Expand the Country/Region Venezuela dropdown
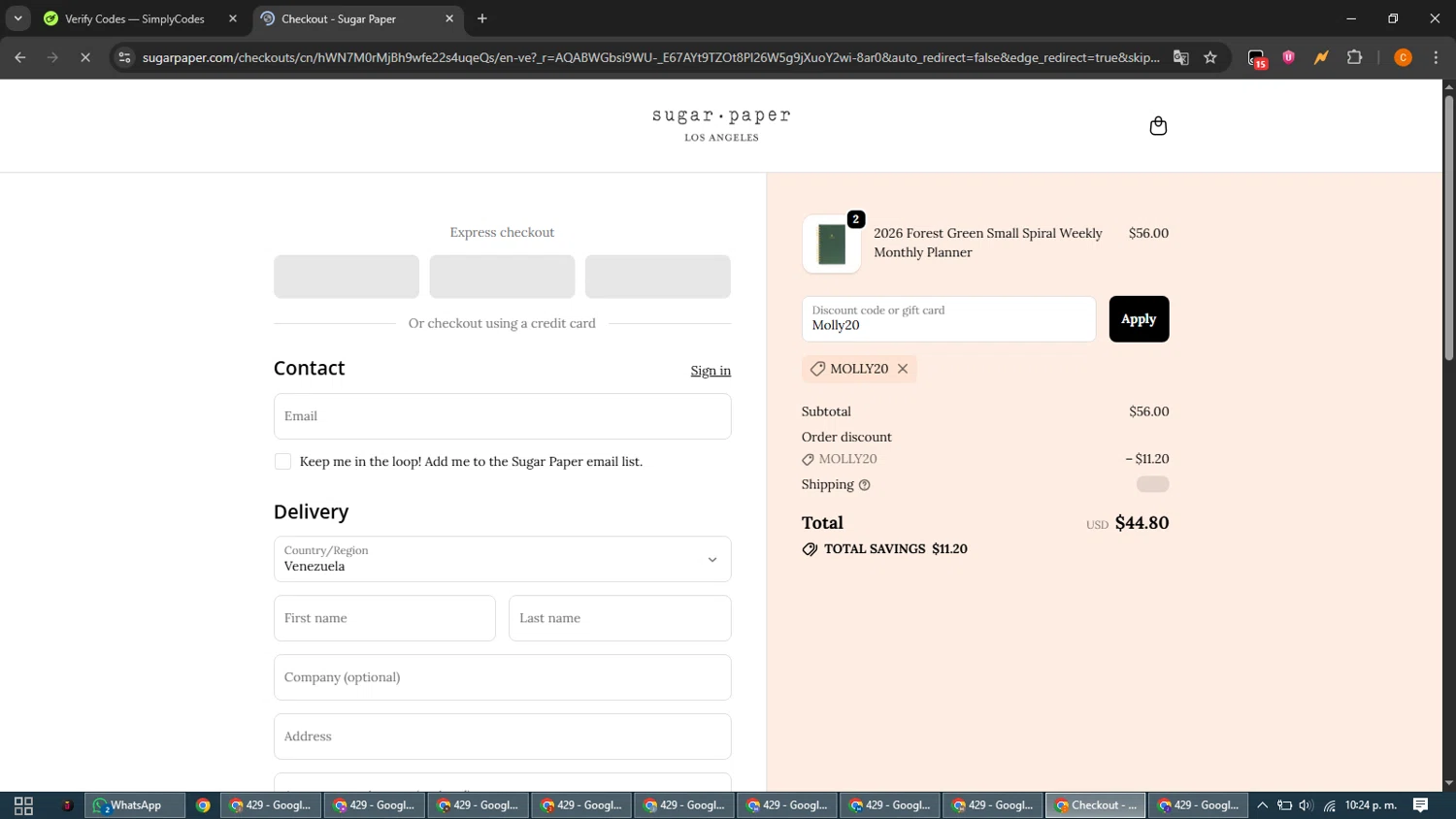Screen dimensions: 1456x819 click(x=502, y=559)
